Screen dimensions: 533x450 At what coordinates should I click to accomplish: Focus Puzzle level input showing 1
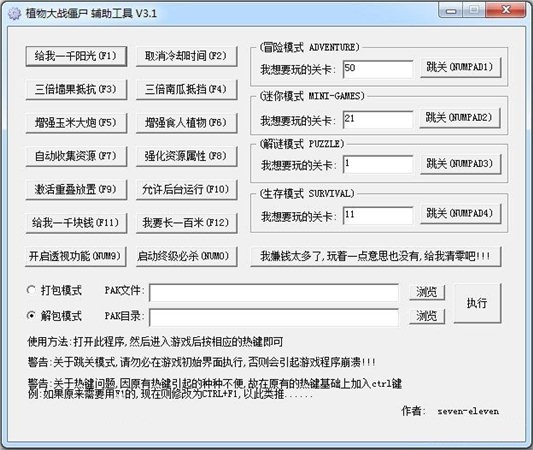[378, 165]
